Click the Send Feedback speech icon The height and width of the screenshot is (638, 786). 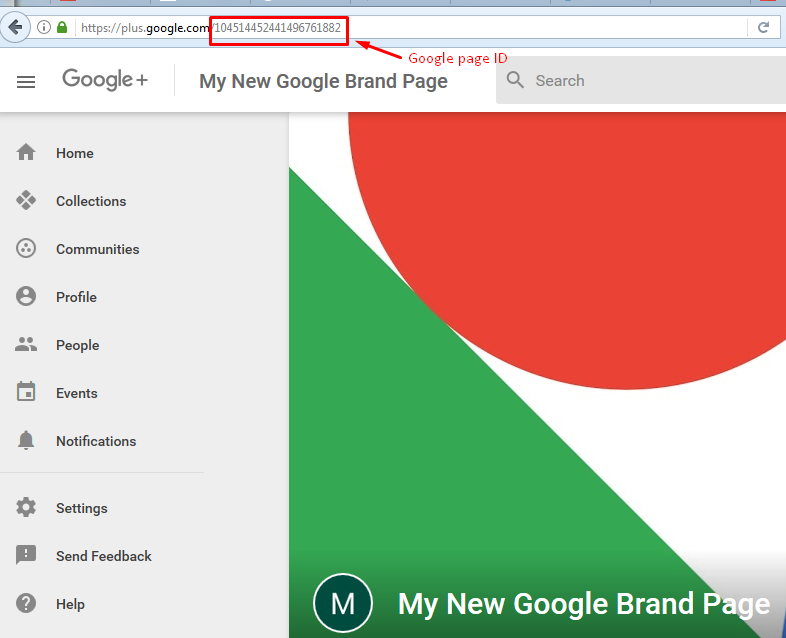pos(26,555)
